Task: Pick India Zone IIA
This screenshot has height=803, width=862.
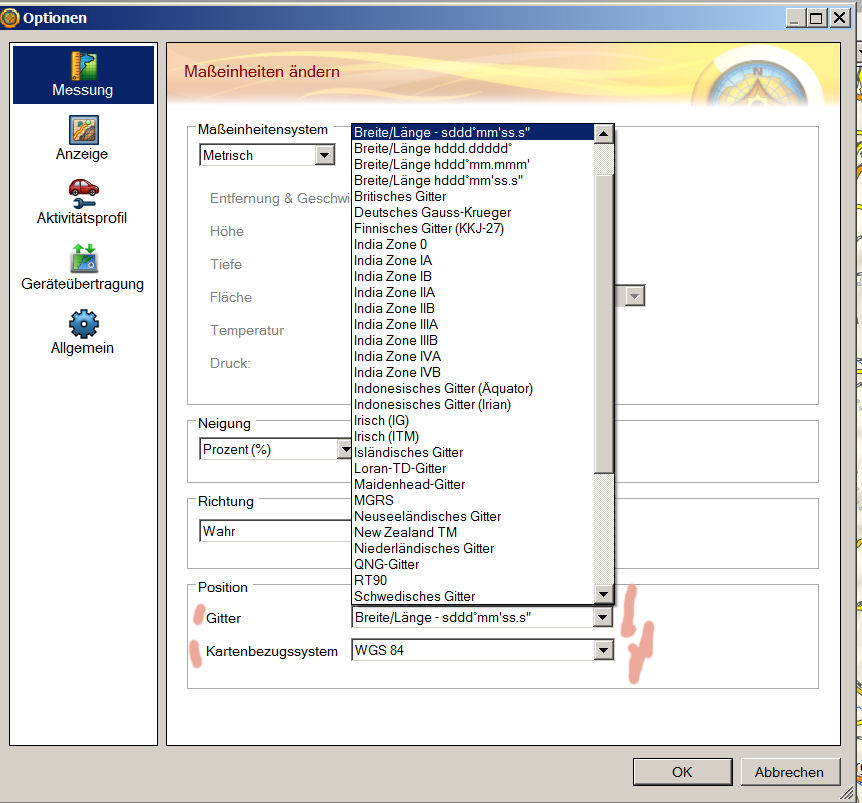Action: (x=473, y=292)
